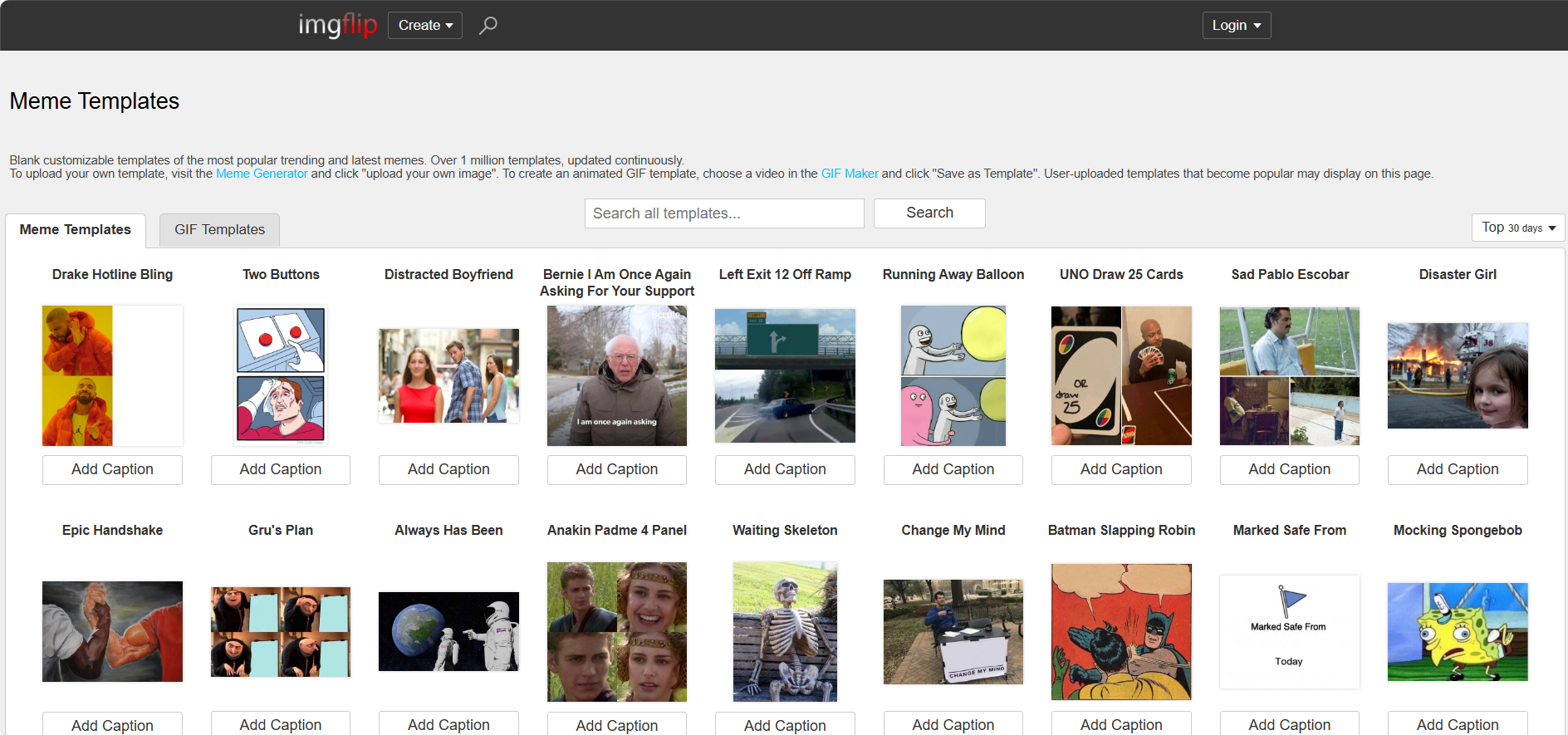The image size is (1568, 735).
Task: Expand the Login dropdown
Action: click(x=1236, y=26)
